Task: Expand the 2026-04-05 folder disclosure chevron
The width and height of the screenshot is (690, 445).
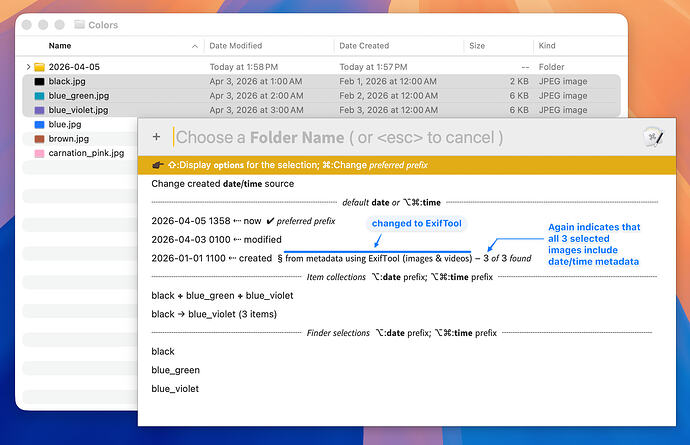Action: pos(28,67)
